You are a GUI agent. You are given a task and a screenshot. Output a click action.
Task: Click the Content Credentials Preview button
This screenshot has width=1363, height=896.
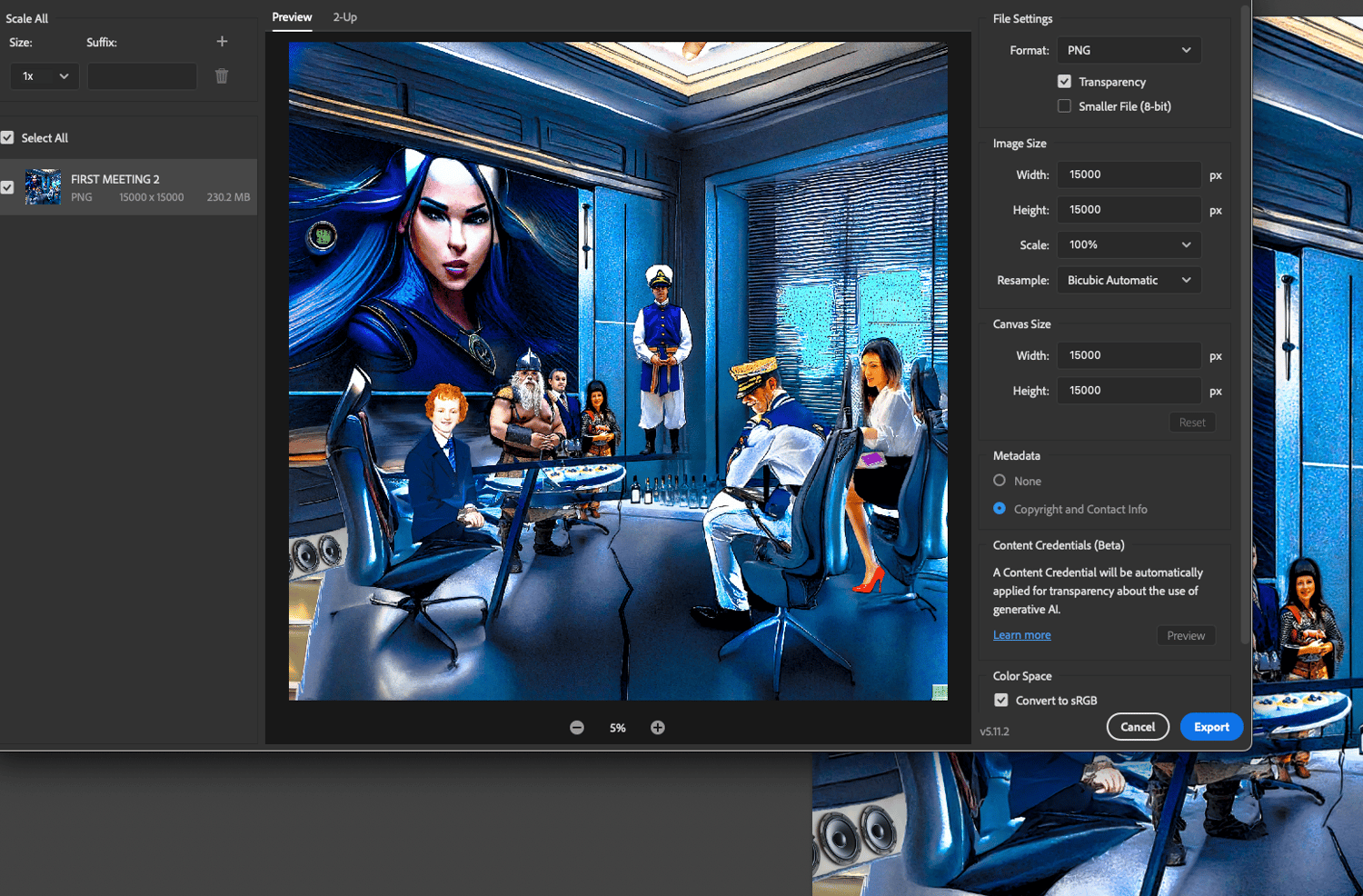[1186, 636]
